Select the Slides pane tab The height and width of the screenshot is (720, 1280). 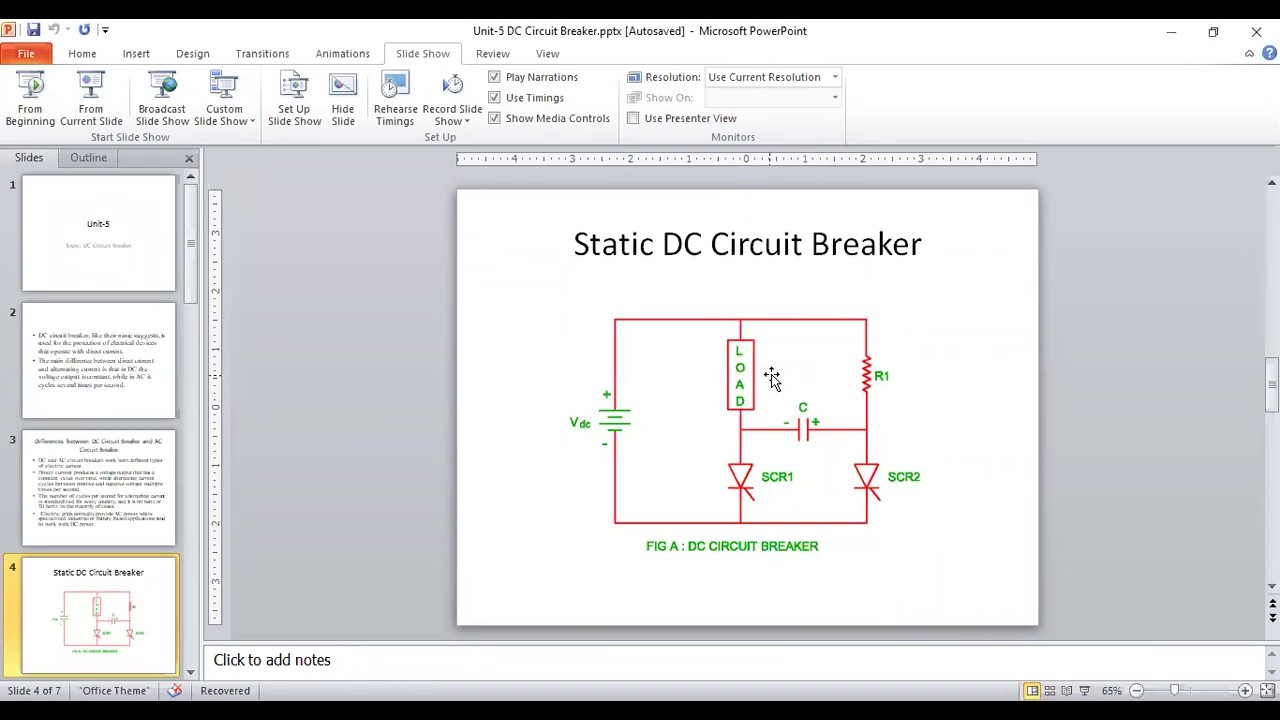tap(29, 158)
